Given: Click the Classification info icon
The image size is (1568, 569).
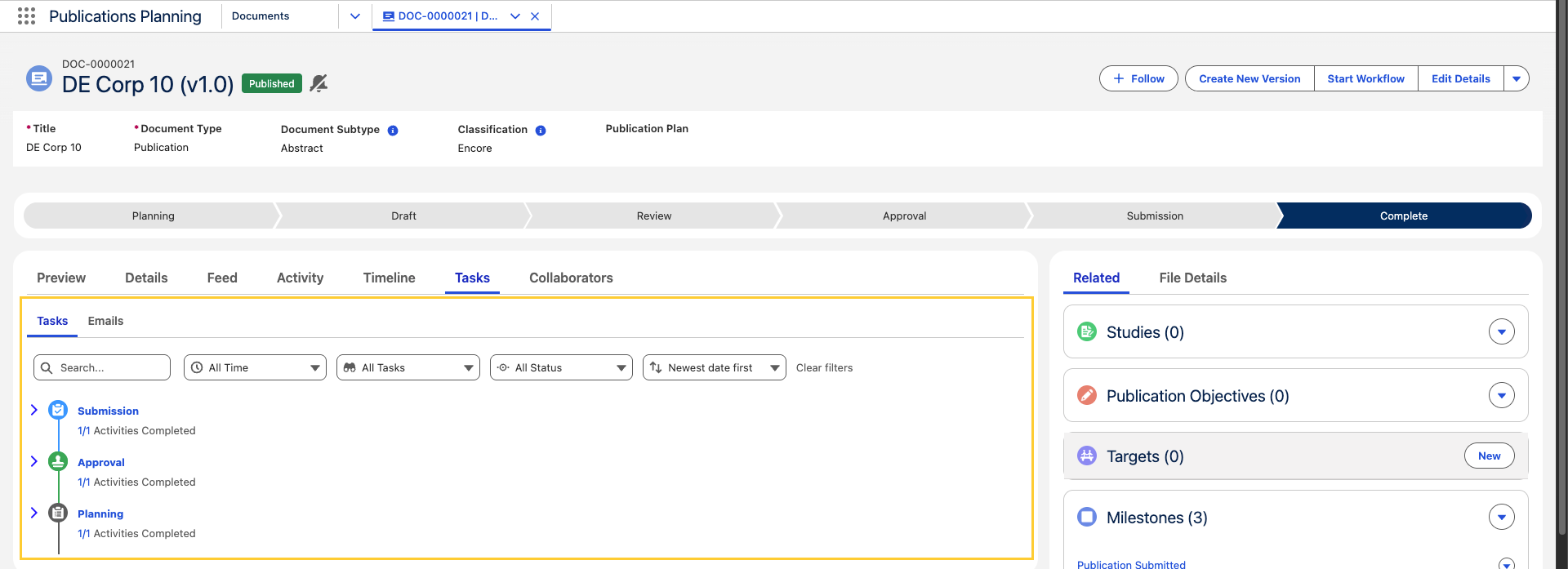Looking at the screenshot, I should (541, 131).
